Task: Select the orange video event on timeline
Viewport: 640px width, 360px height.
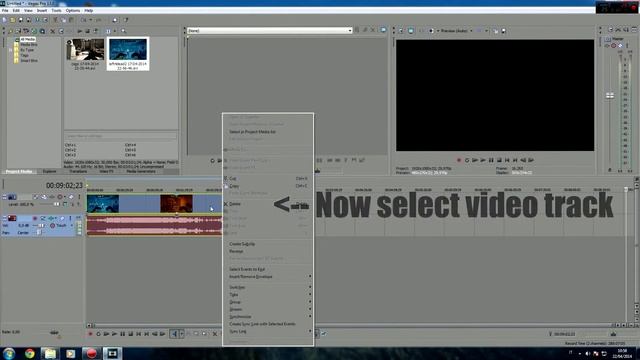Action: [x=176, y=204]
